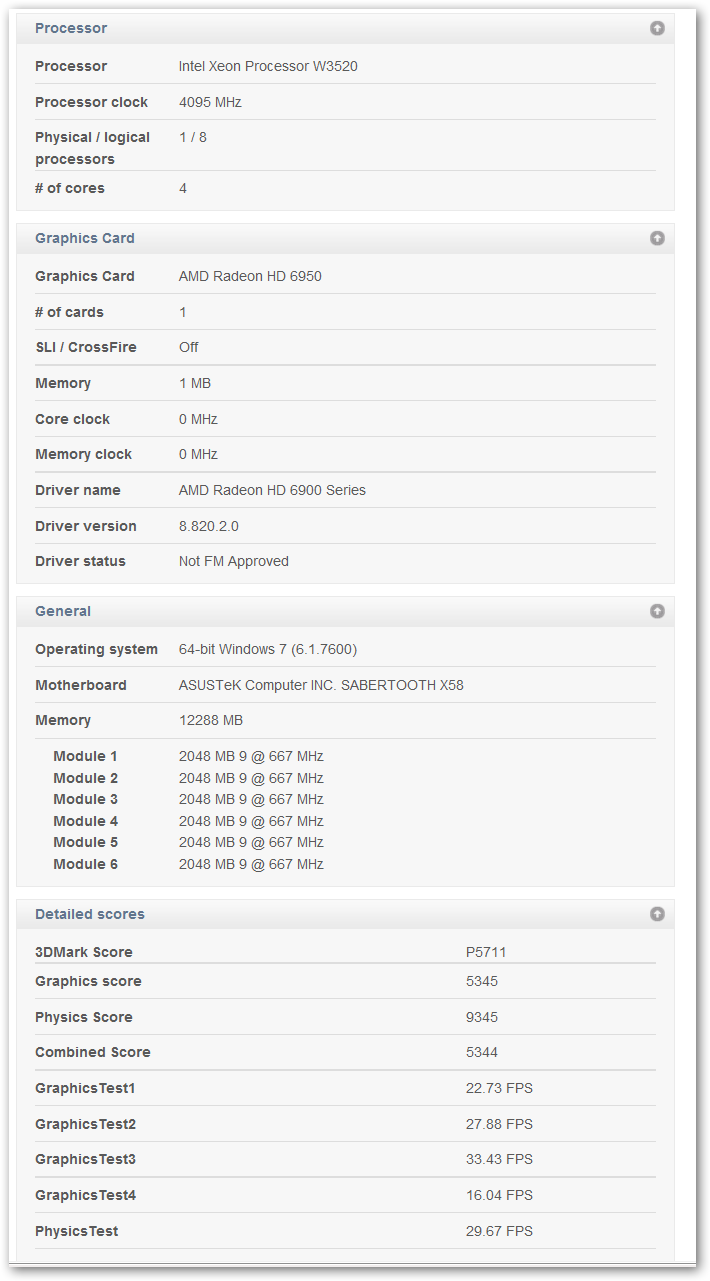710x1281 pixels.
Task: Select the Intel Xeon Processor W3520 text
Action: point(268,66)
